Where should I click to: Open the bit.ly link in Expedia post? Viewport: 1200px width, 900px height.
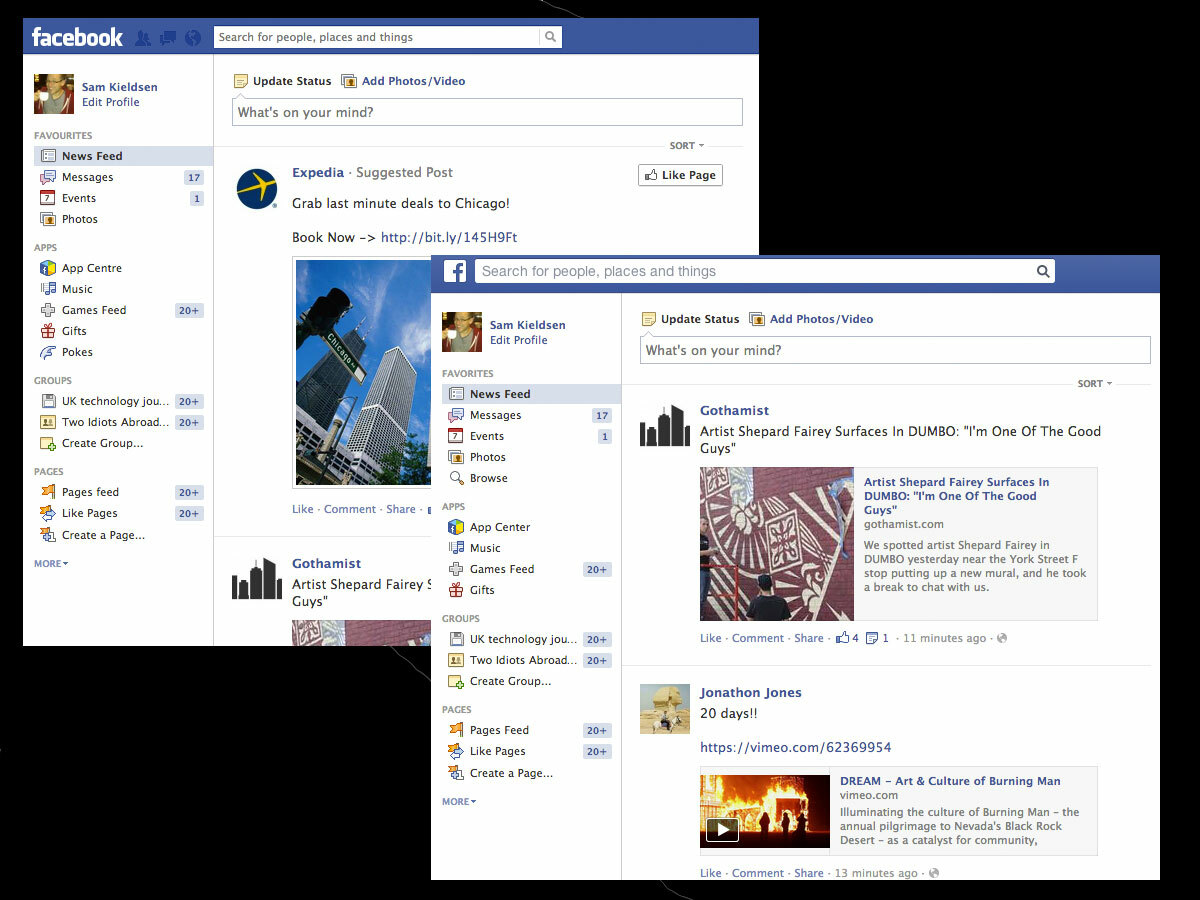449,237
